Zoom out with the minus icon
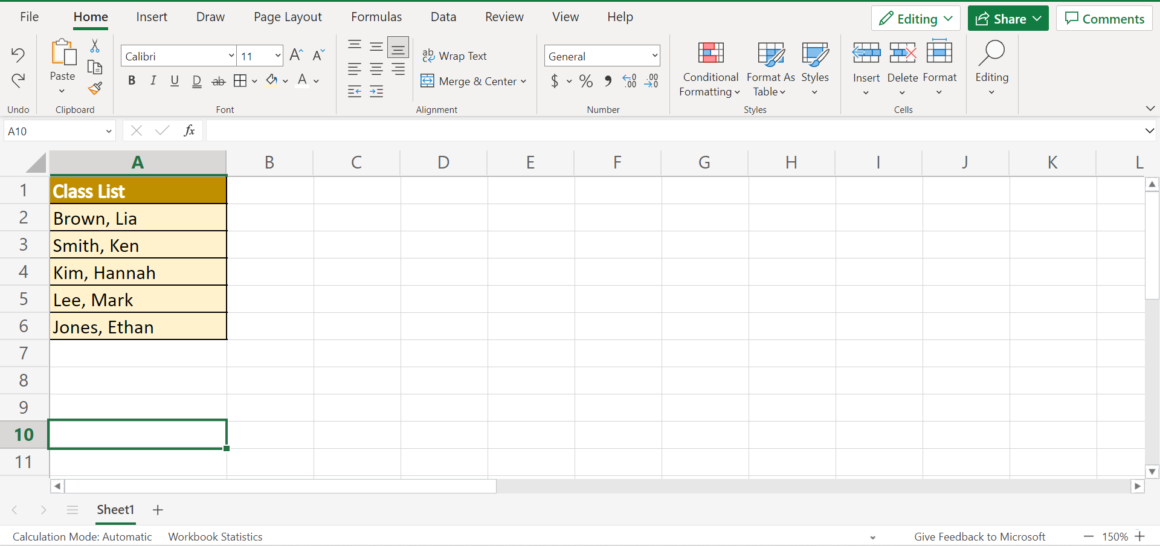1160x546 pixels. click(x=1088, y=537)
